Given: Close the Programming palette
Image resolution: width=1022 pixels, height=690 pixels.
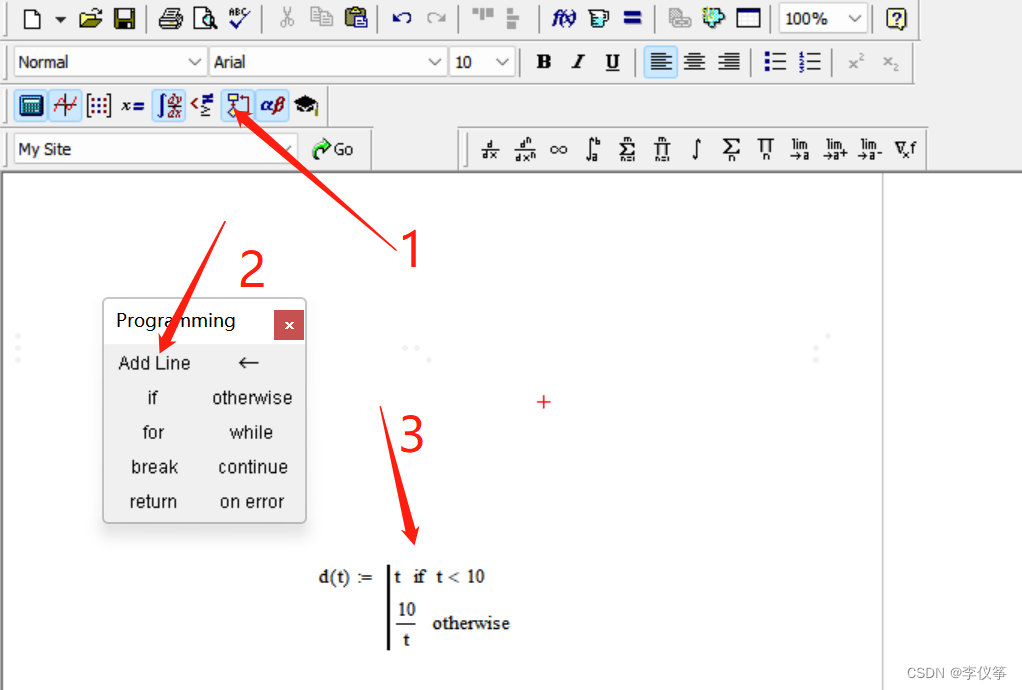Looking at the screenshot, I should (x=289, y=325).
